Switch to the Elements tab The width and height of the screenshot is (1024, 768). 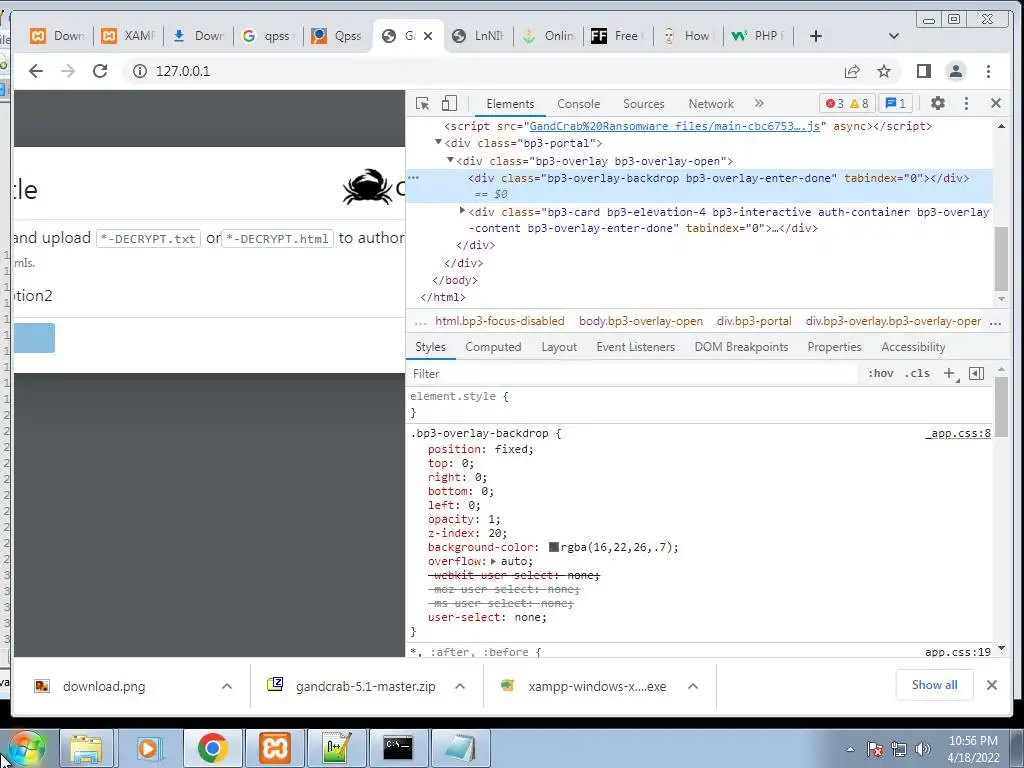pyautogui.click(x=510, y=104)
